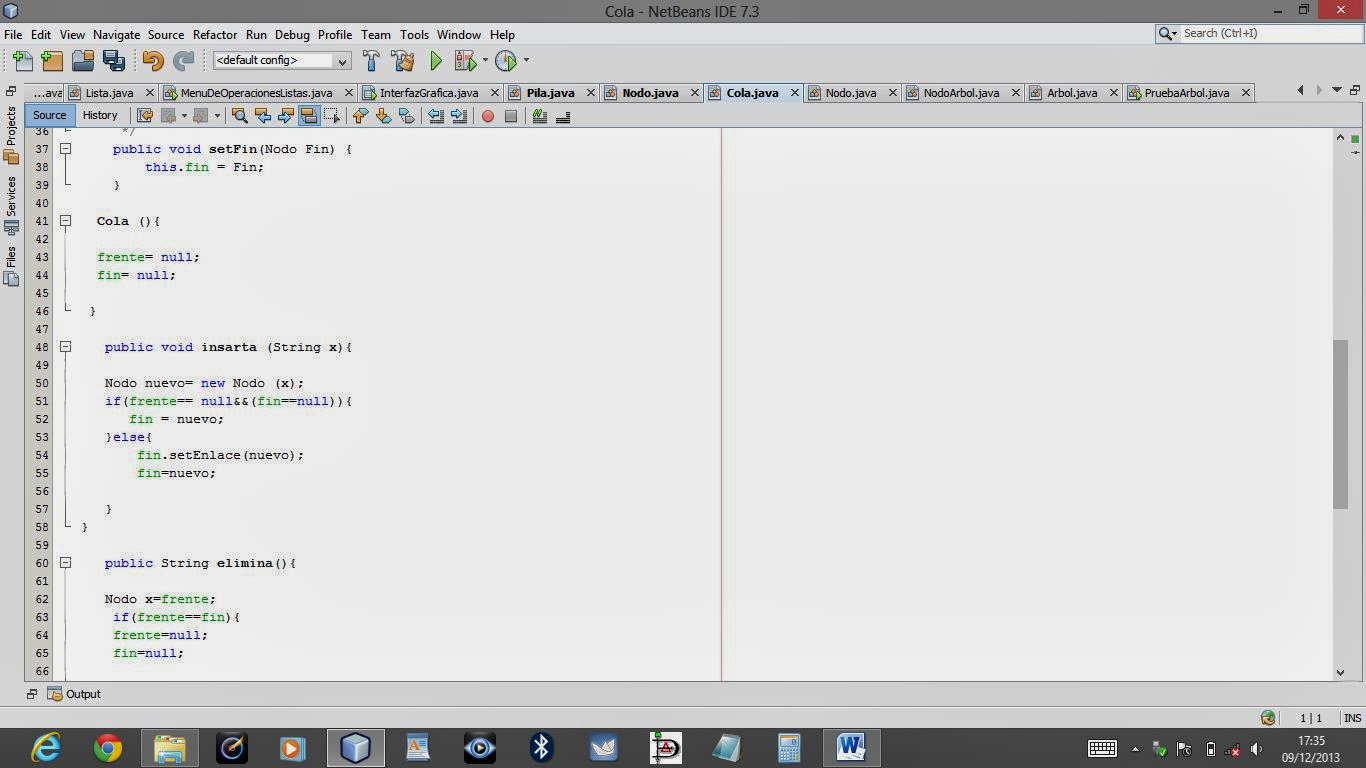1366x768 pixels.
Task: Close the Pila.java tab
Action: [x=590, y=93]
